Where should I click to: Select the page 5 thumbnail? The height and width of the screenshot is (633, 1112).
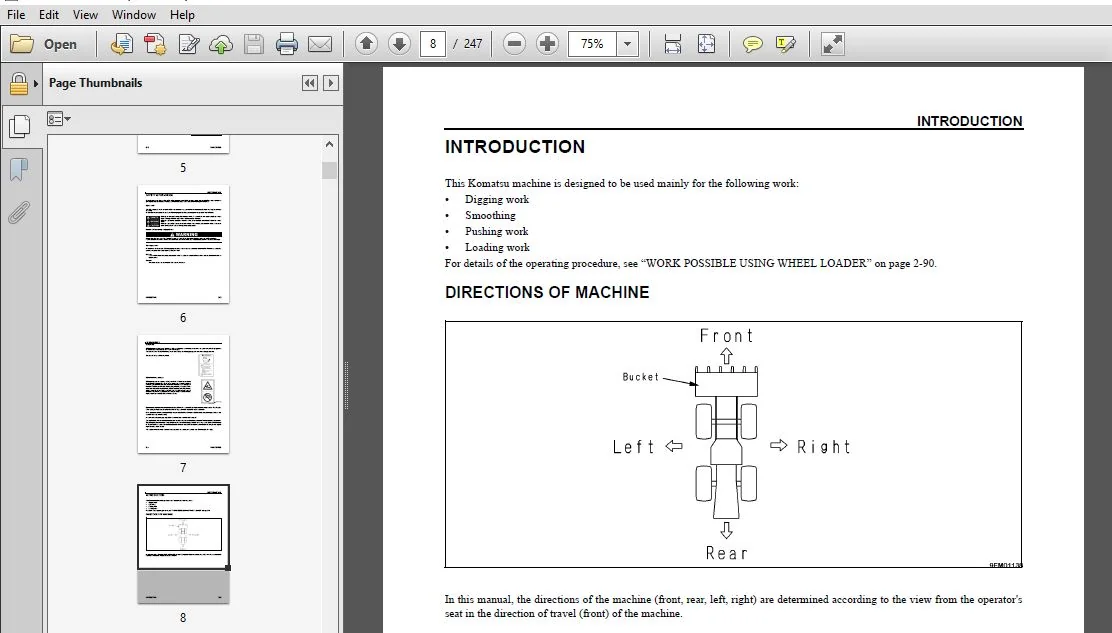pos(183,143)
